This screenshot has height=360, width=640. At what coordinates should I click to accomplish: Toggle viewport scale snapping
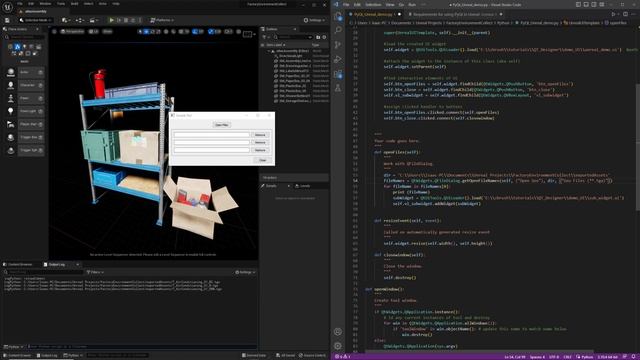coord(211,31)
